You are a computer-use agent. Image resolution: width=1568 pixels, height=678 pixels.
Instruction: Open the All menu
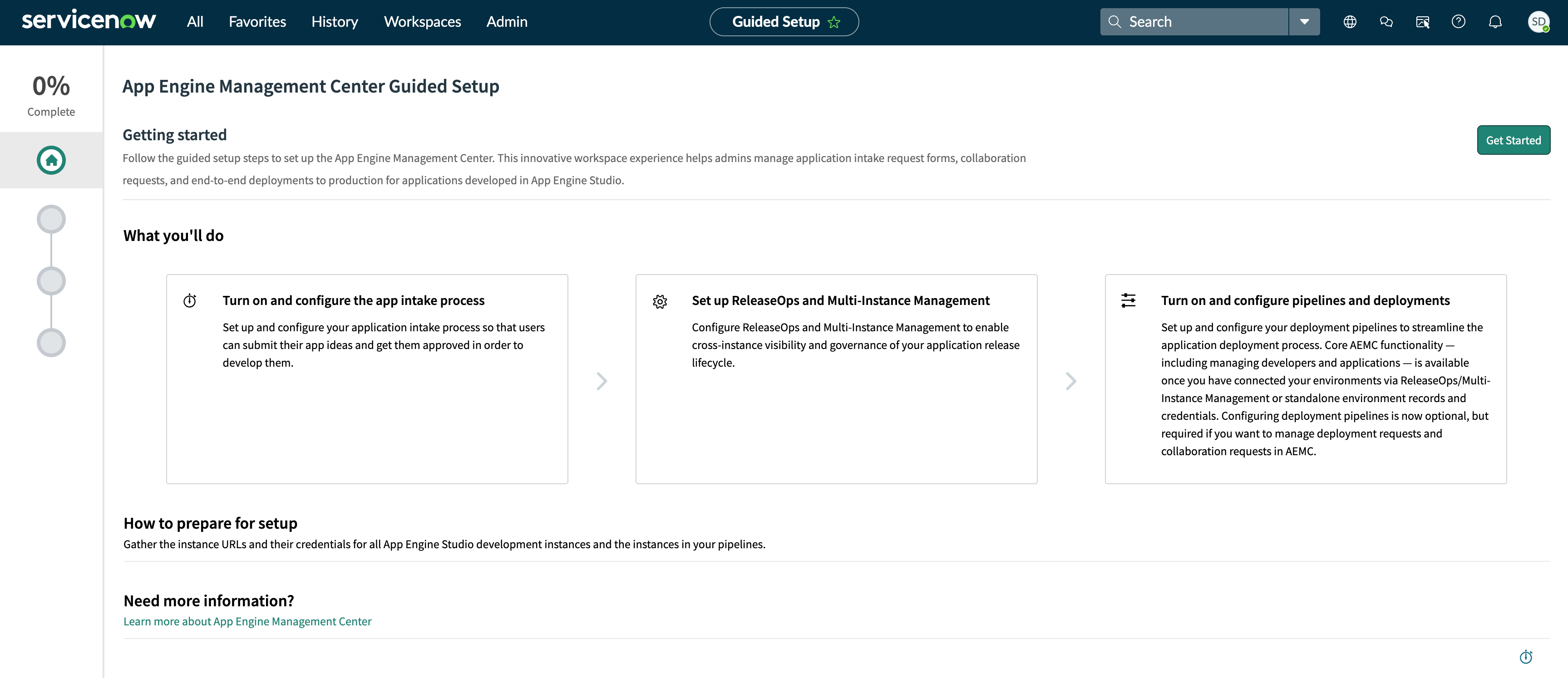195,22
